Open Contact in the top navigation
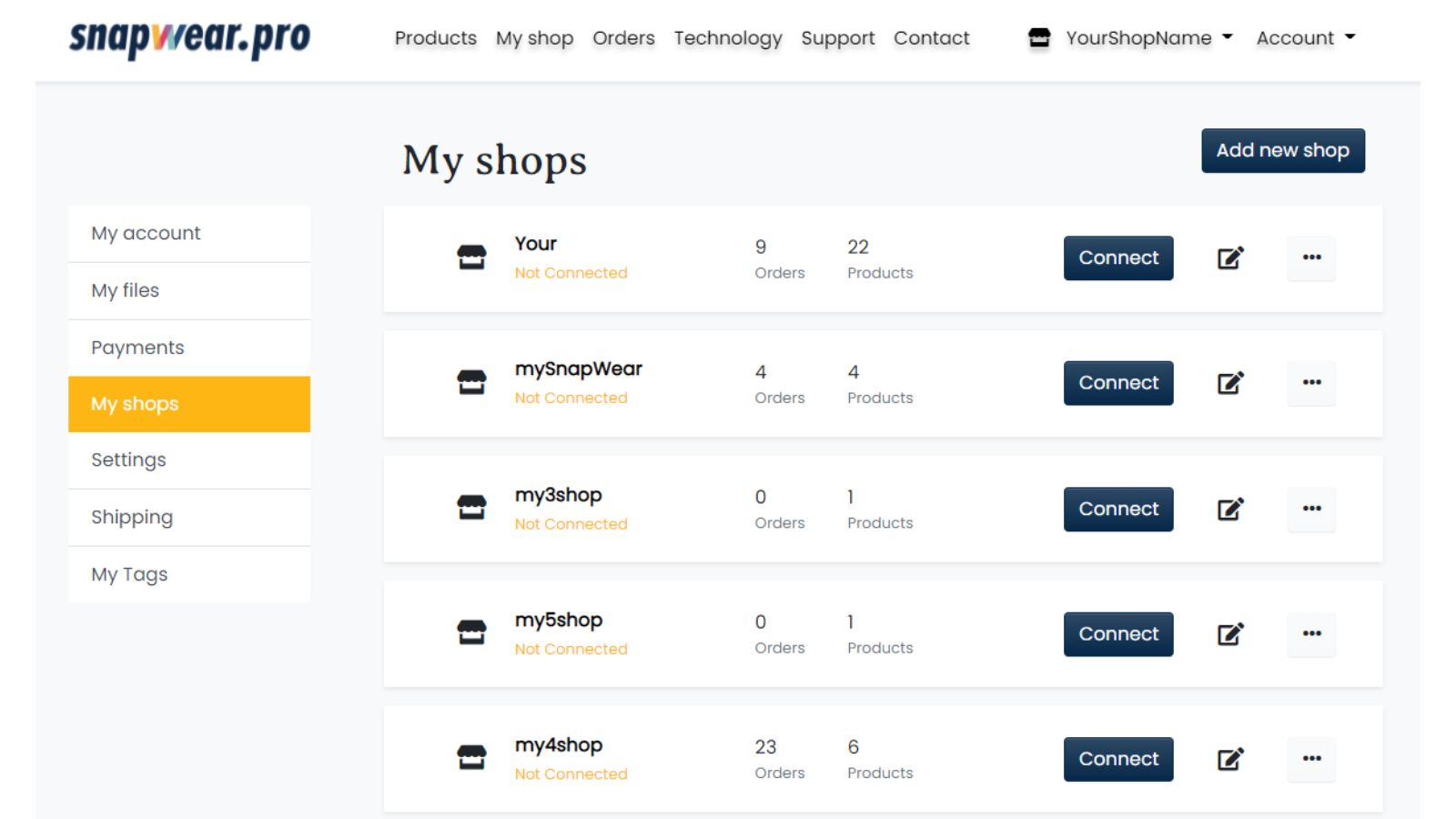The height and width of the screenshot is (819, 1456). tap(931, 38)
